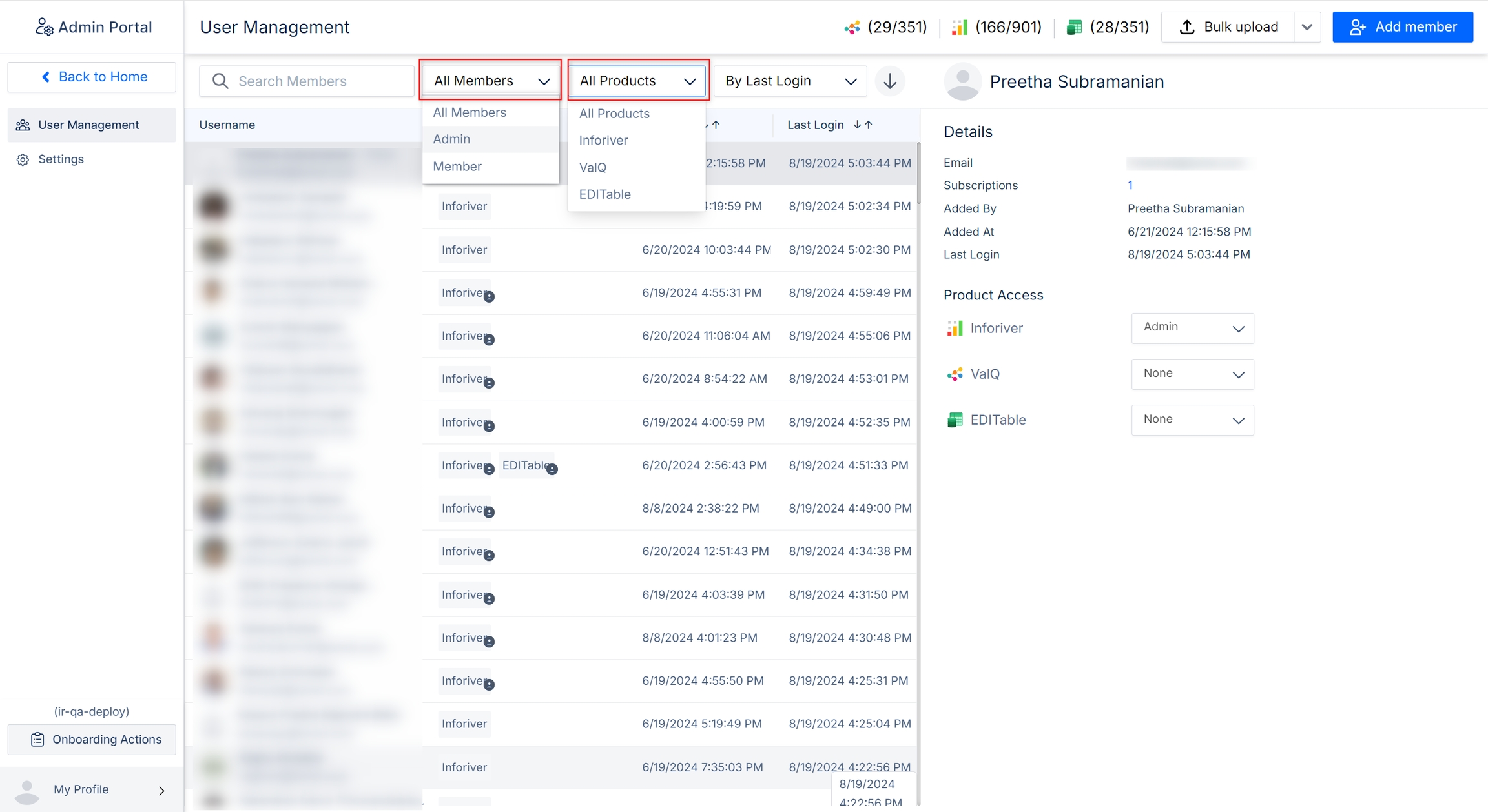Viewport: 1488px width, 812px height.
Task: Open Onboarding Actions
Action: pyautogui.click(x=92, y=740)
